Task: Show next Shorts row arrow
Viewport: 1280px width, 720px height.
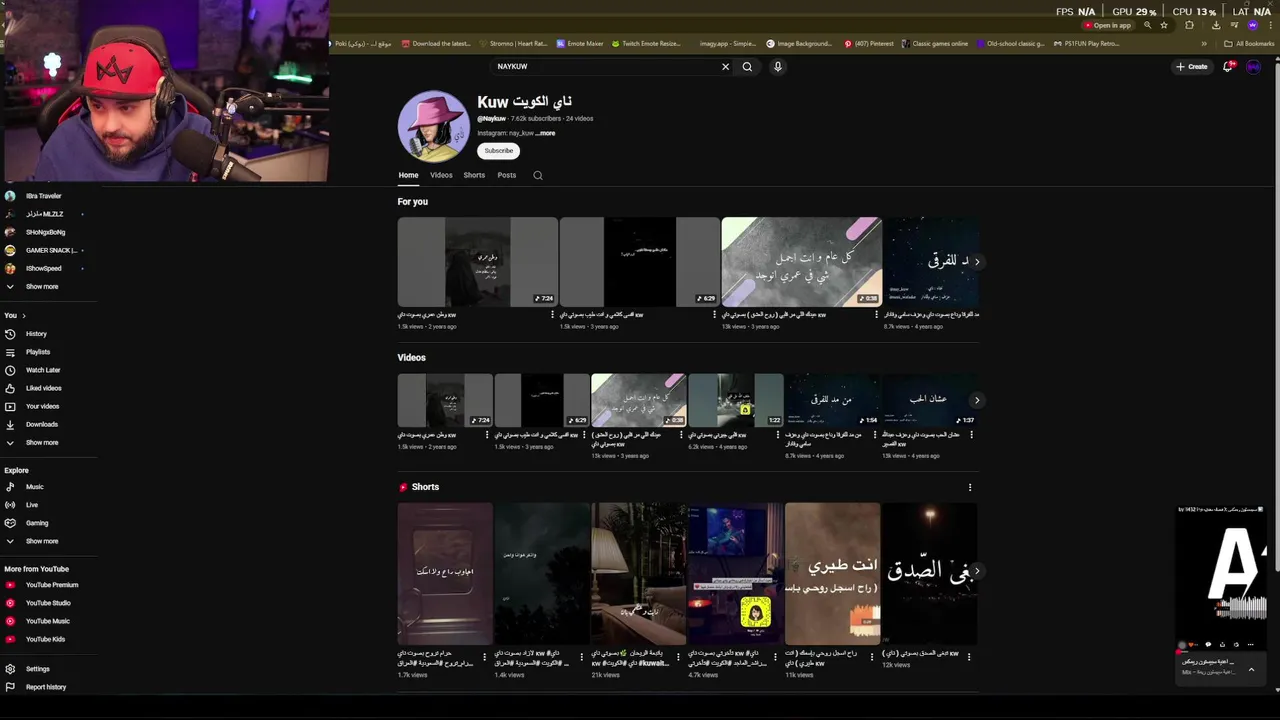Action: click(x=977, y=570)
